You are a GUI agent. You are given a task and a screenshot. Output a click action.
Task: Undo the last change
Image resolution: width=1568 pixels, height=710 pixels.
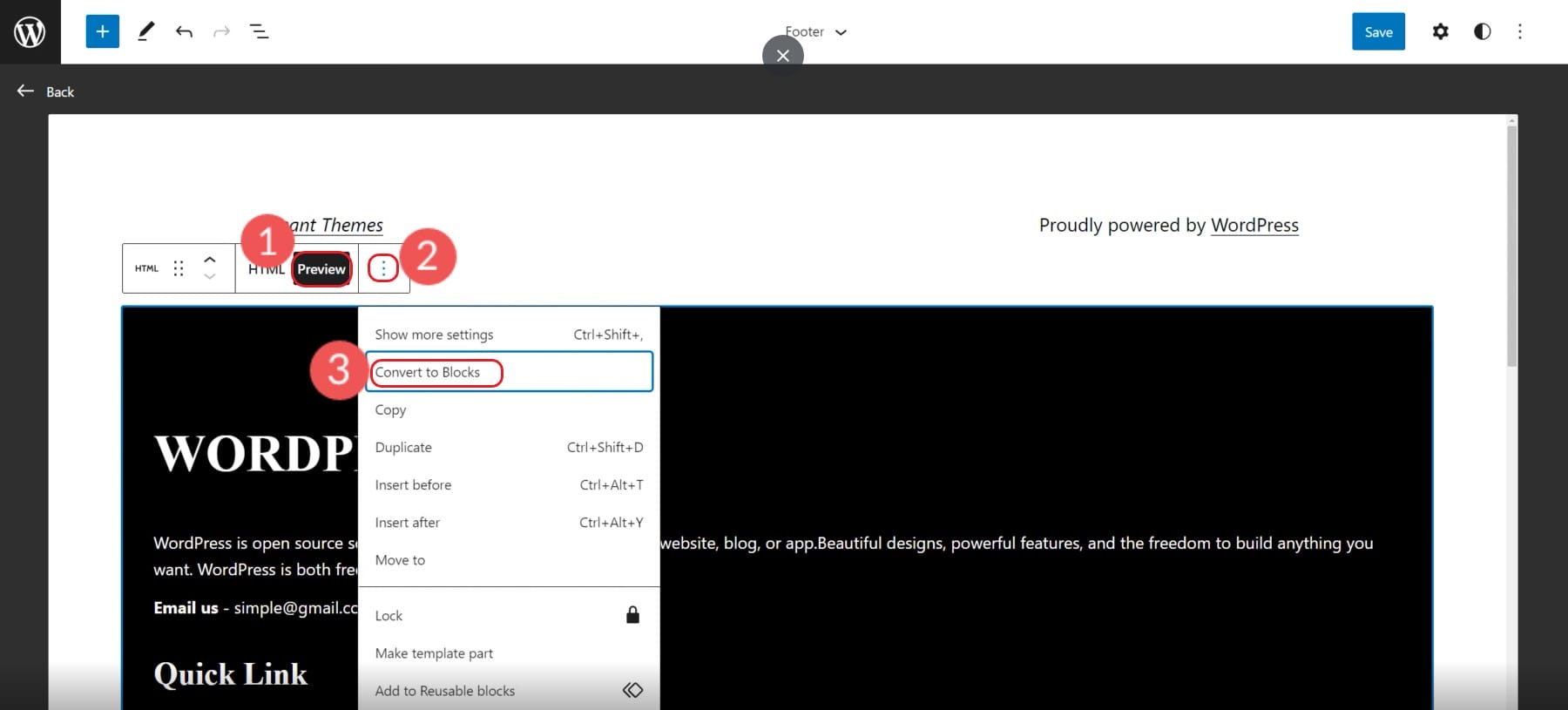pyautogui.click(x=184, y=31)
